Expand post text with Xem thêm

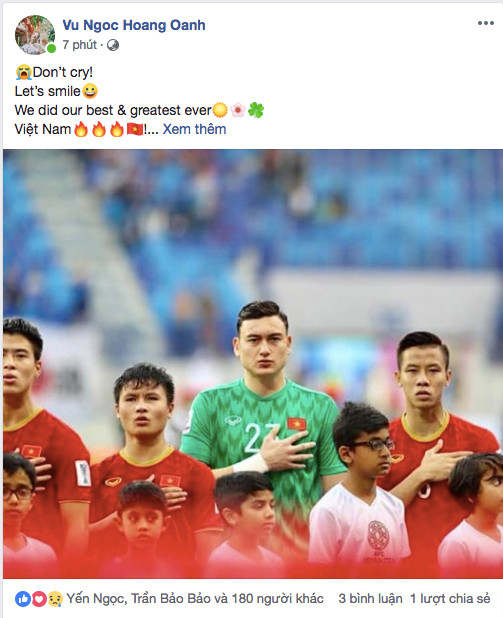pos(194,129)
